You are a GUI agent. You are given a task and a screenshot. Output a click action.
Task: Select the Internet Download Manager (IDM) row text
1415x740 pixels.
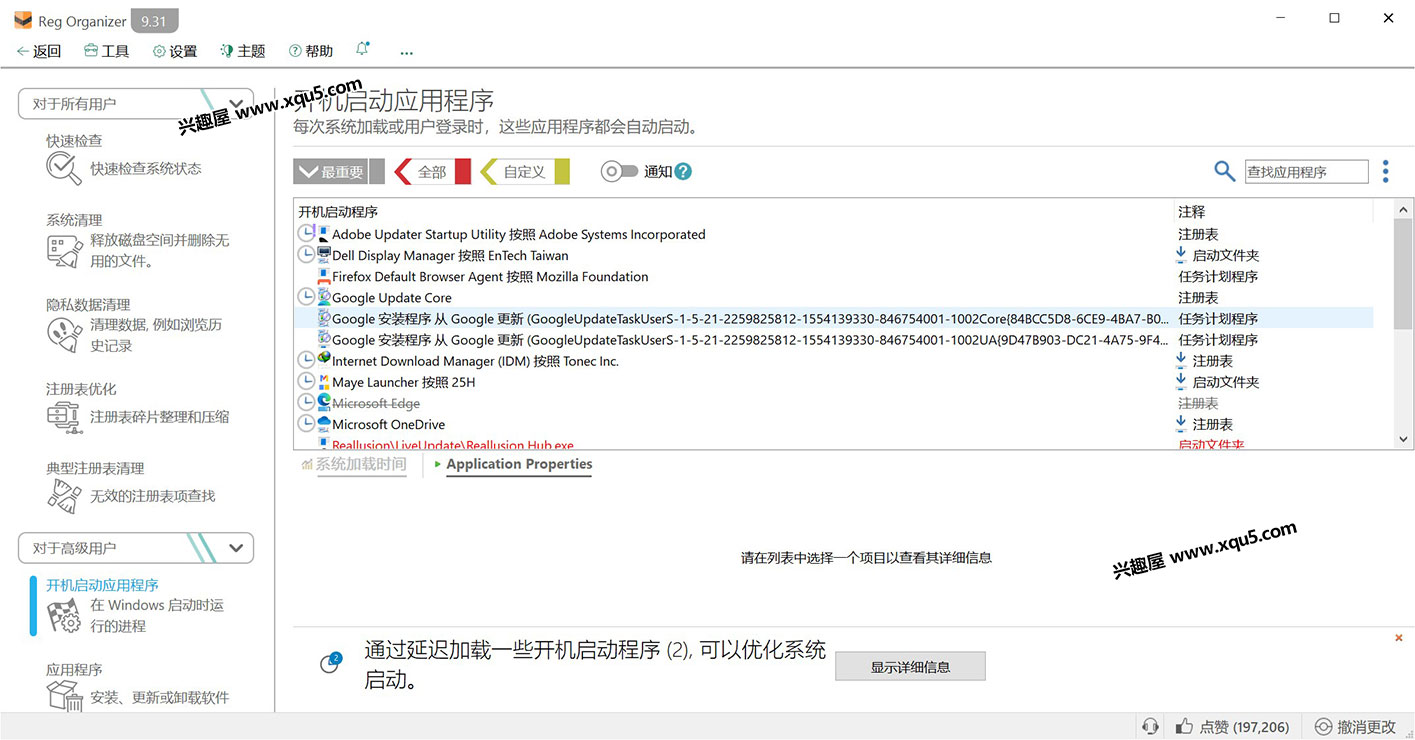[475, 360]
